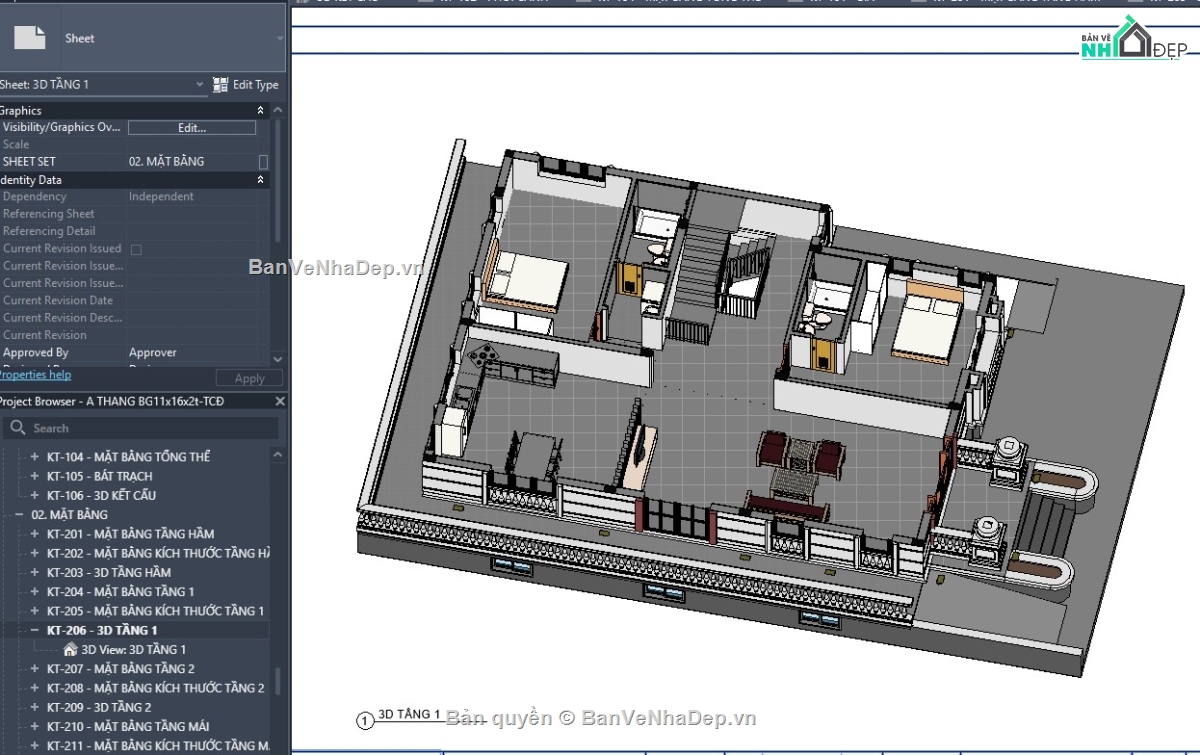Click the Properties panel scroll-down arrow
This screenshot has width=1200, height=755.
pos(277,358)
